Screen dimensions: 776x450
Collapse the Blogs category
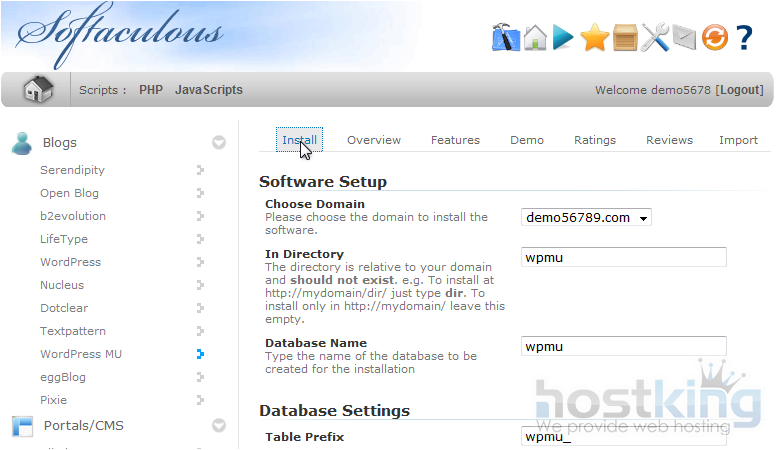click(x=219, y=143)
